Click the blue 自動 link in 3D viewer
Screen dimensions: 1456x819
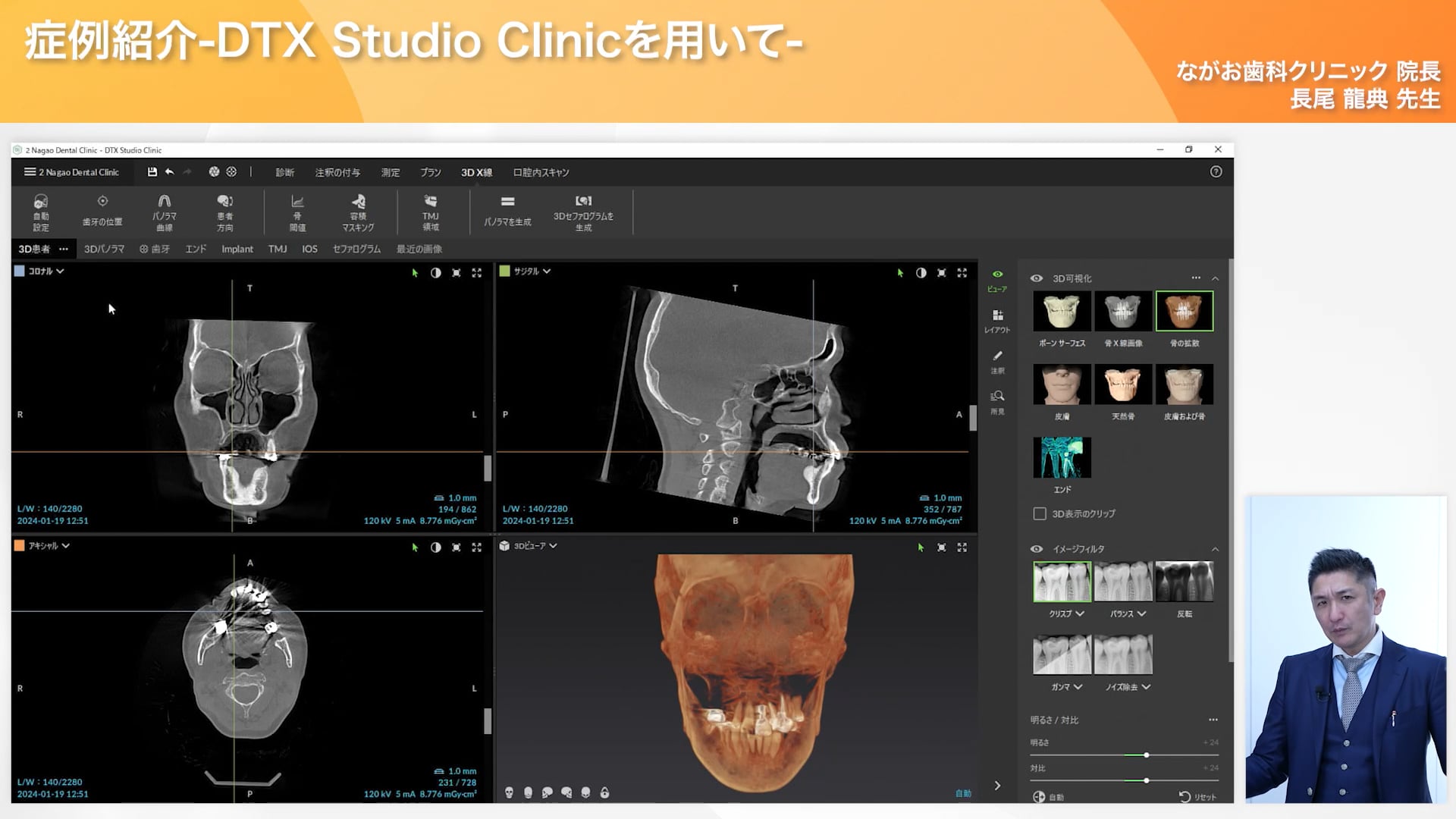click(x=963, y=793)
